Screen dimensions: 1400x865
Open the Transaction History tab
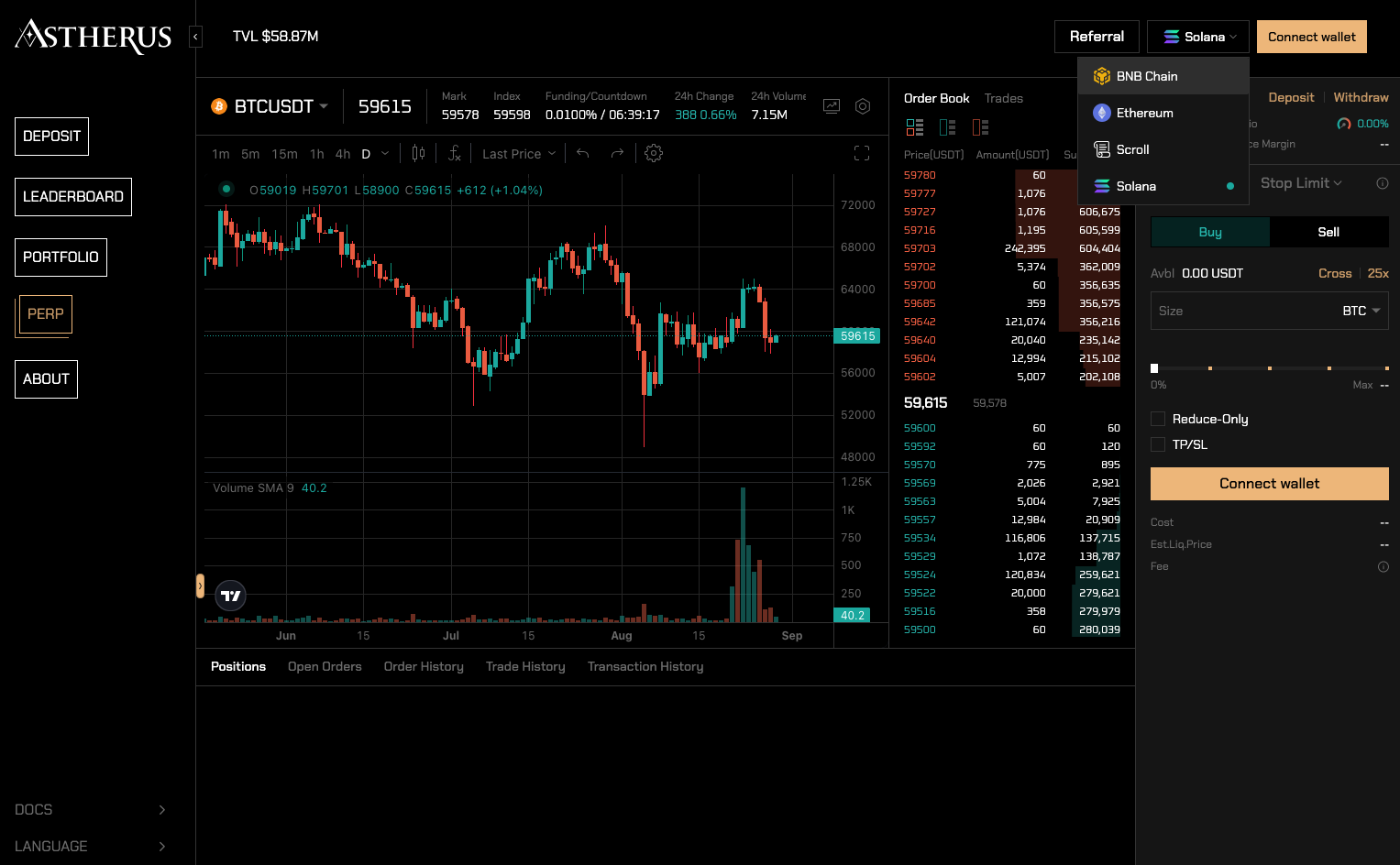[645, 666]
